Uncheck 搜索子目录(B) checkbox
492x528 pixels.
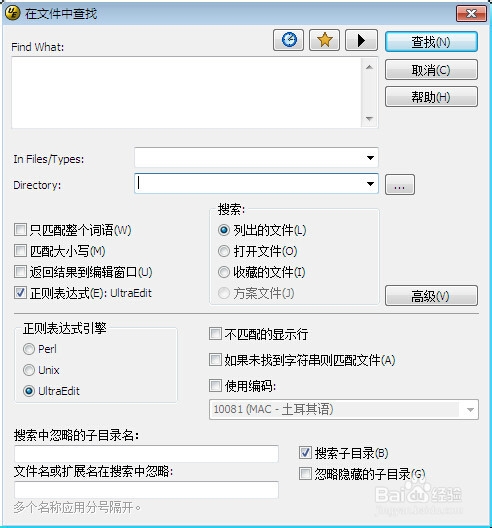(305, 453)
